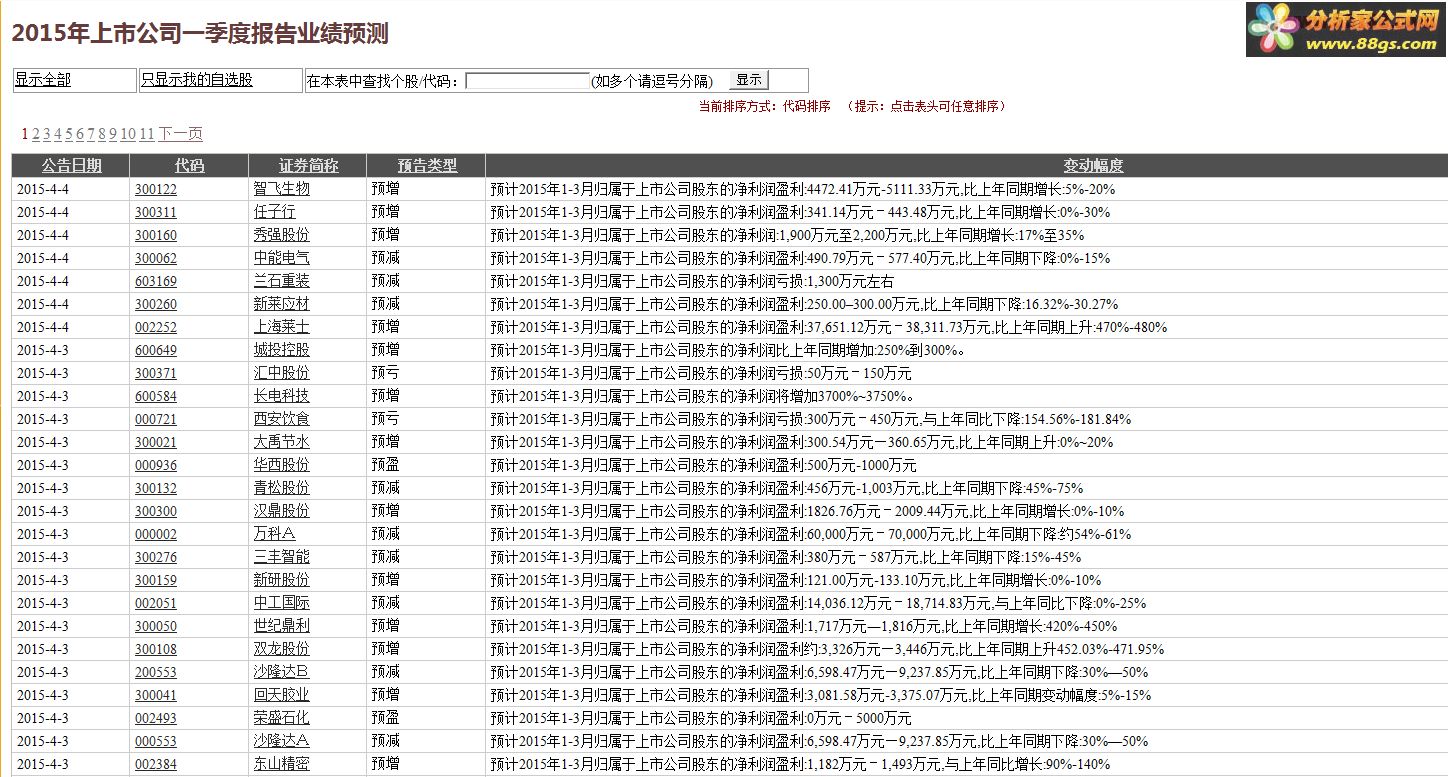Open 东山精密 stock name link
This screenshot has height=777, width=1448.
[282, 764]
